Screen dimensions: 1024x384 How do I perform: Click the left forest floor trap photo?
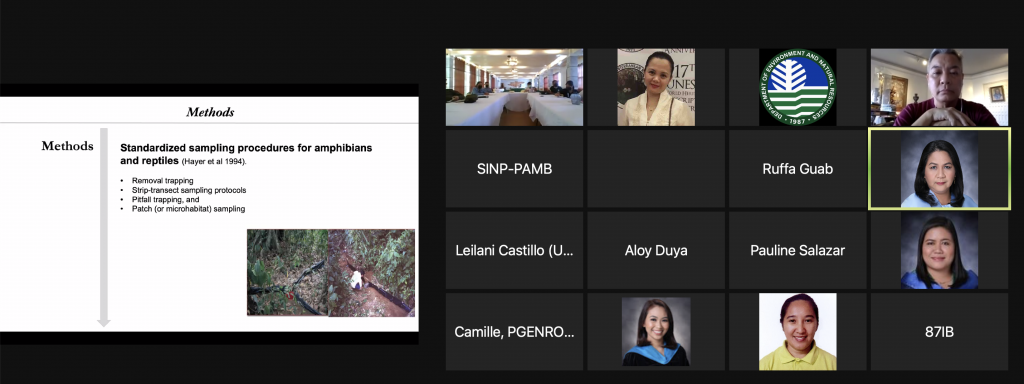287,272
